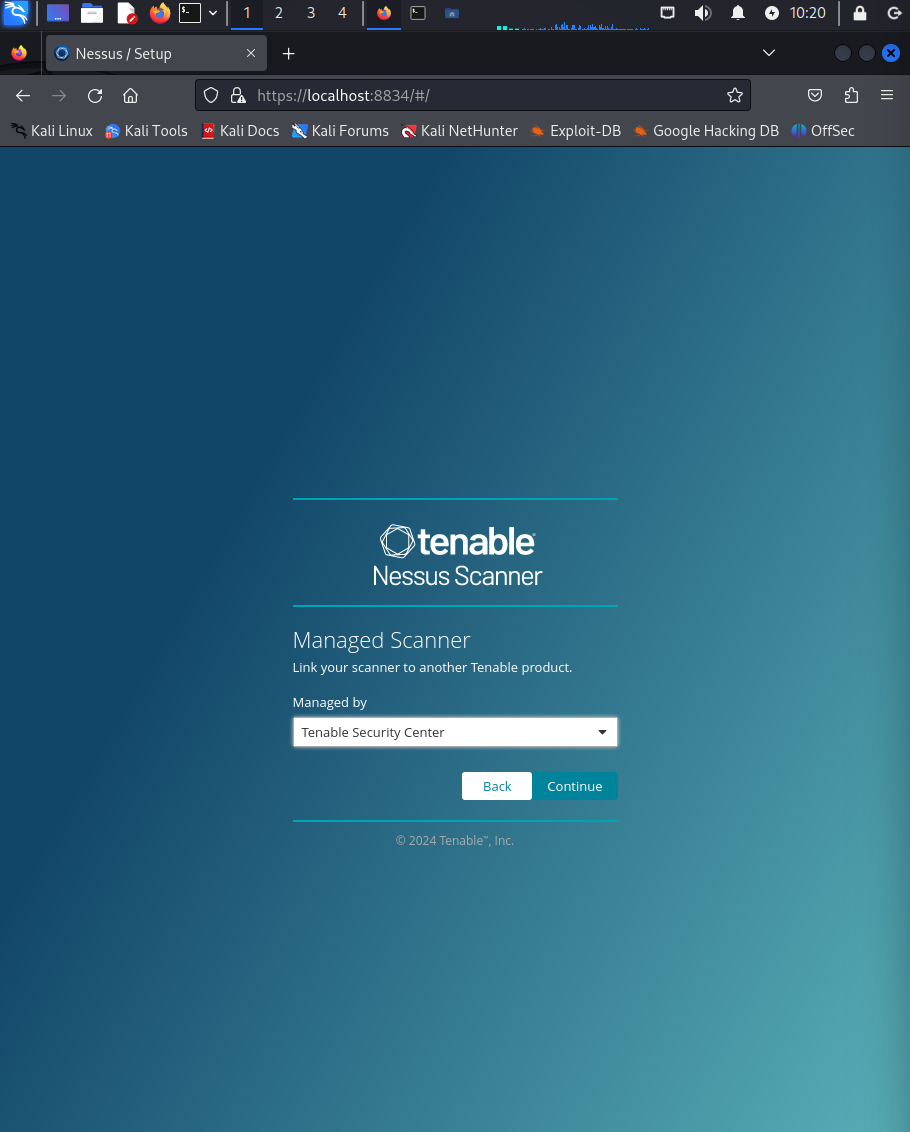910x1132 pixels.
Task: Open the Exploit-DB bookmark
Action: click(576, 131)
